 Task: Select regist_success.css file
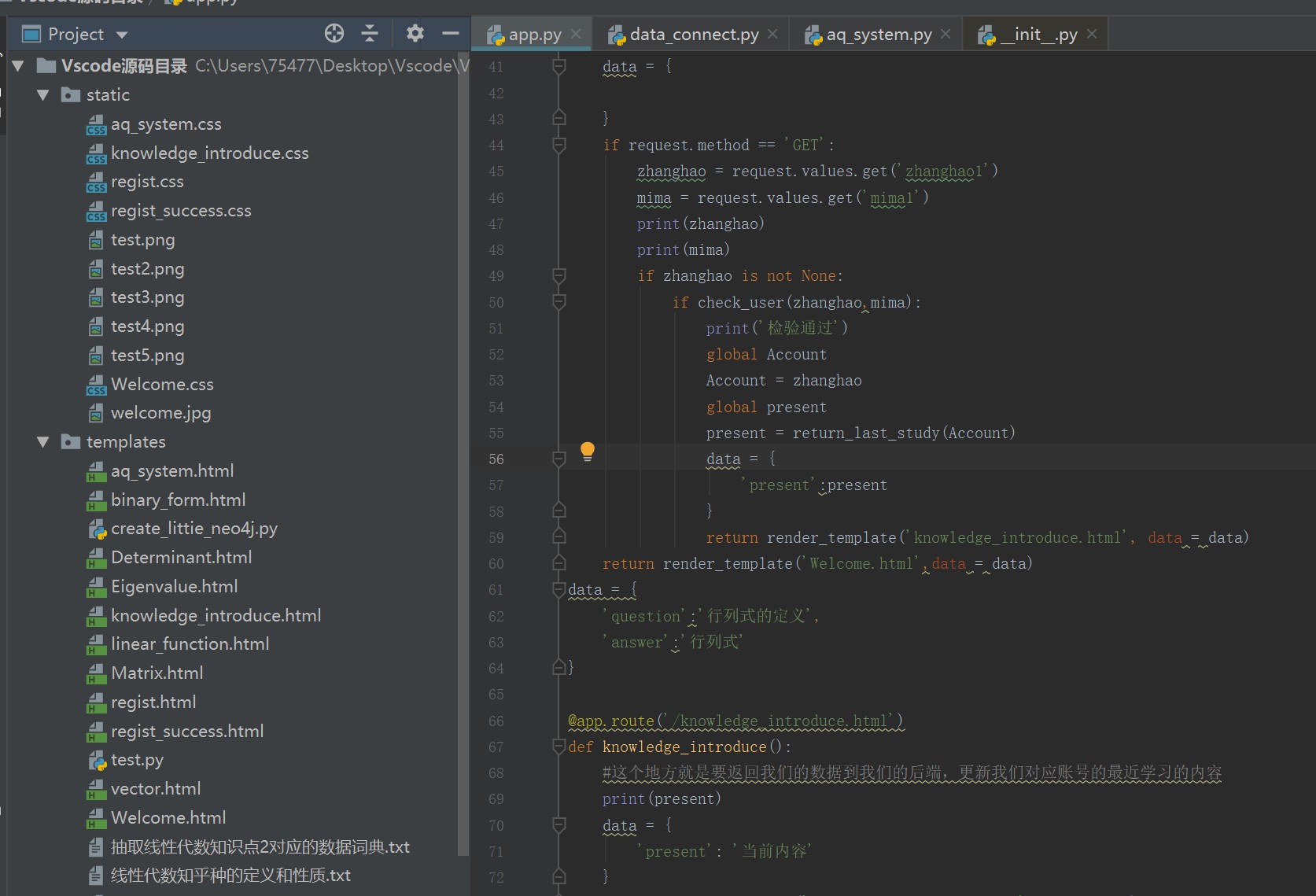(181, 211)
